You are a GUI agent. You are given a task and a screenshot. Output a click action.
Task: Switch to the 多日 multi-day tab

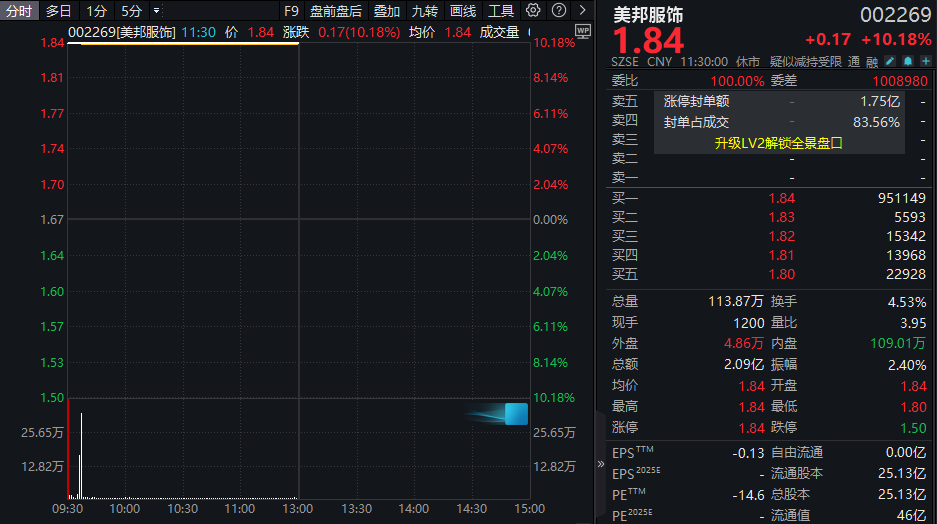(58, 11)
